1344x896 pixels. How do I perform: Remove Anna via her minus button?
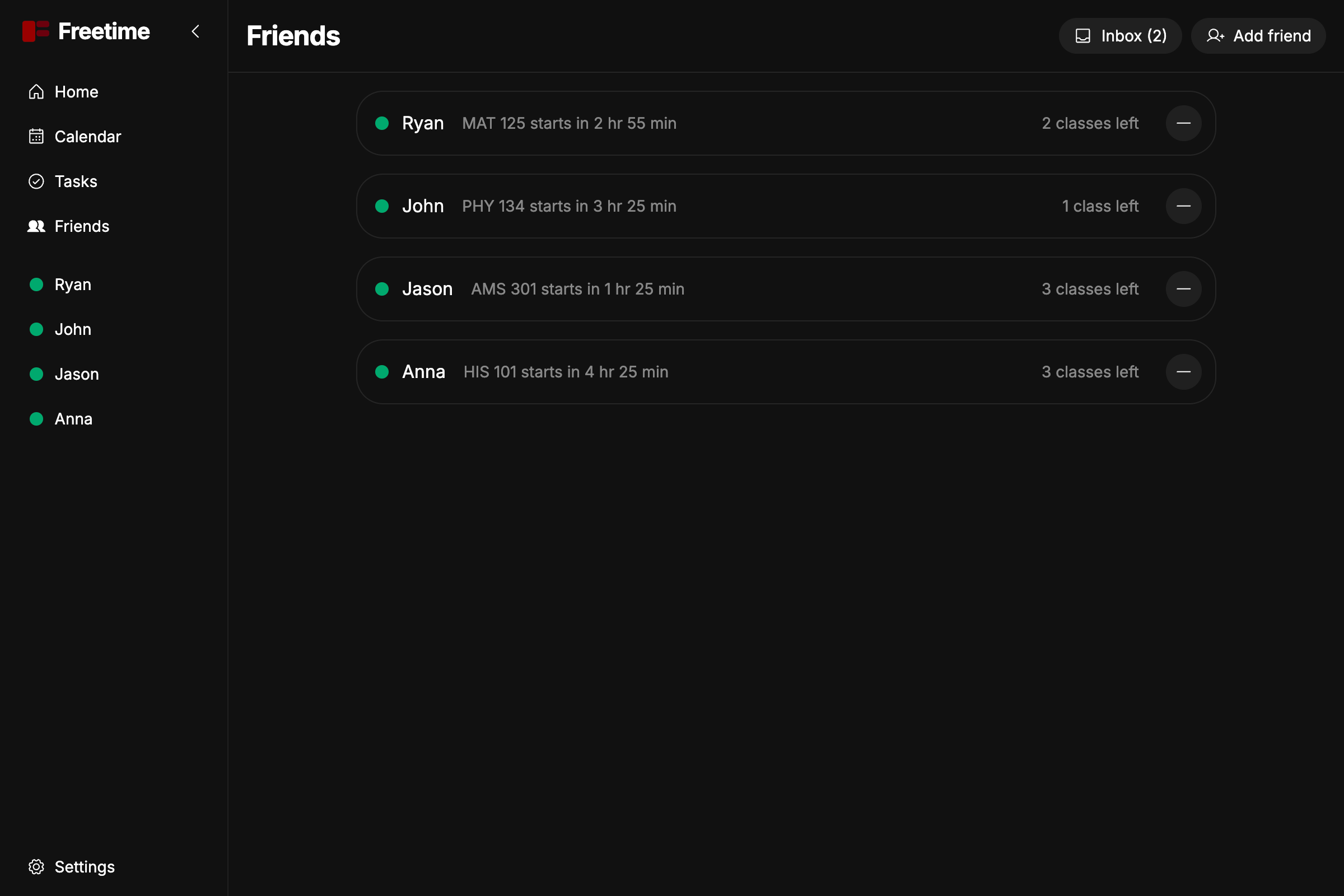point(1183,371)
